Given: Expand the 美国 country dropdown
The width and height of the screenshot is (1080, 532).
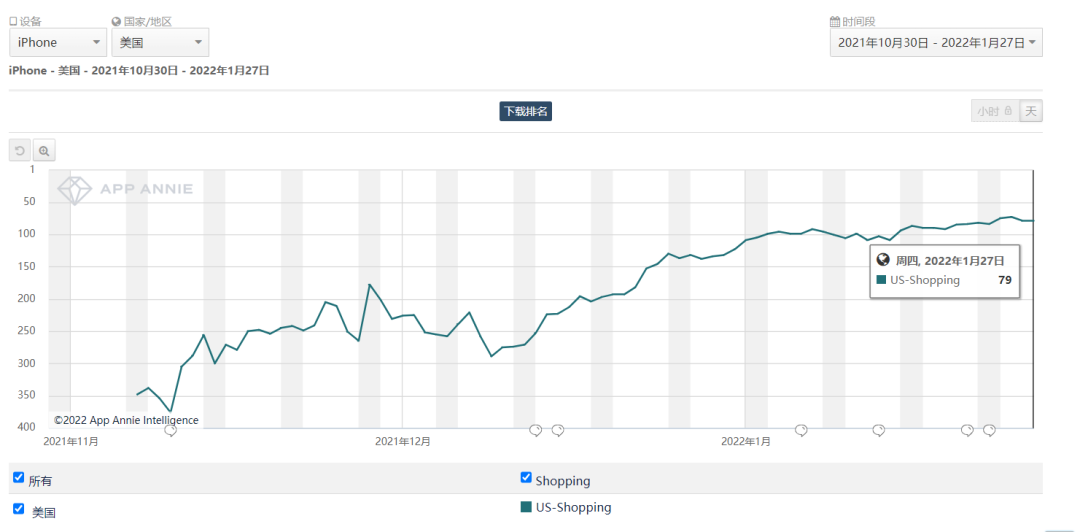Looking at the screenshot, I should coord(160,42).
